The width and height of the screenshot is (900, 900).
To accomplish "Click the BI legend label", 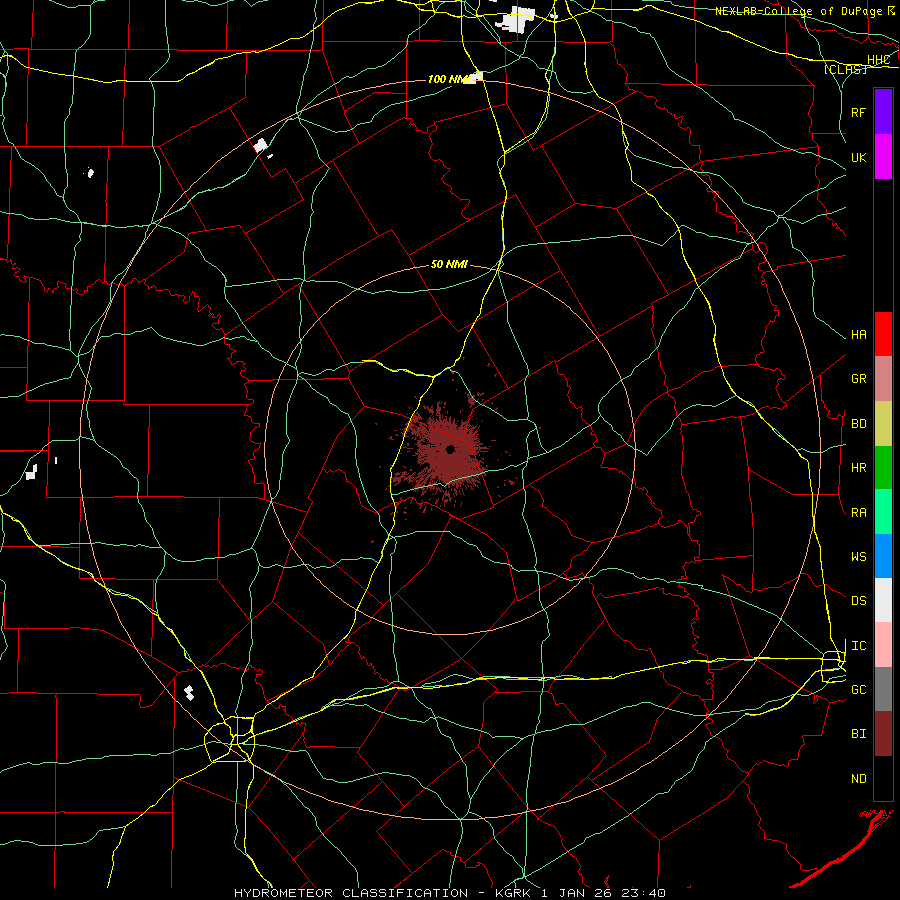I will 858,734.
